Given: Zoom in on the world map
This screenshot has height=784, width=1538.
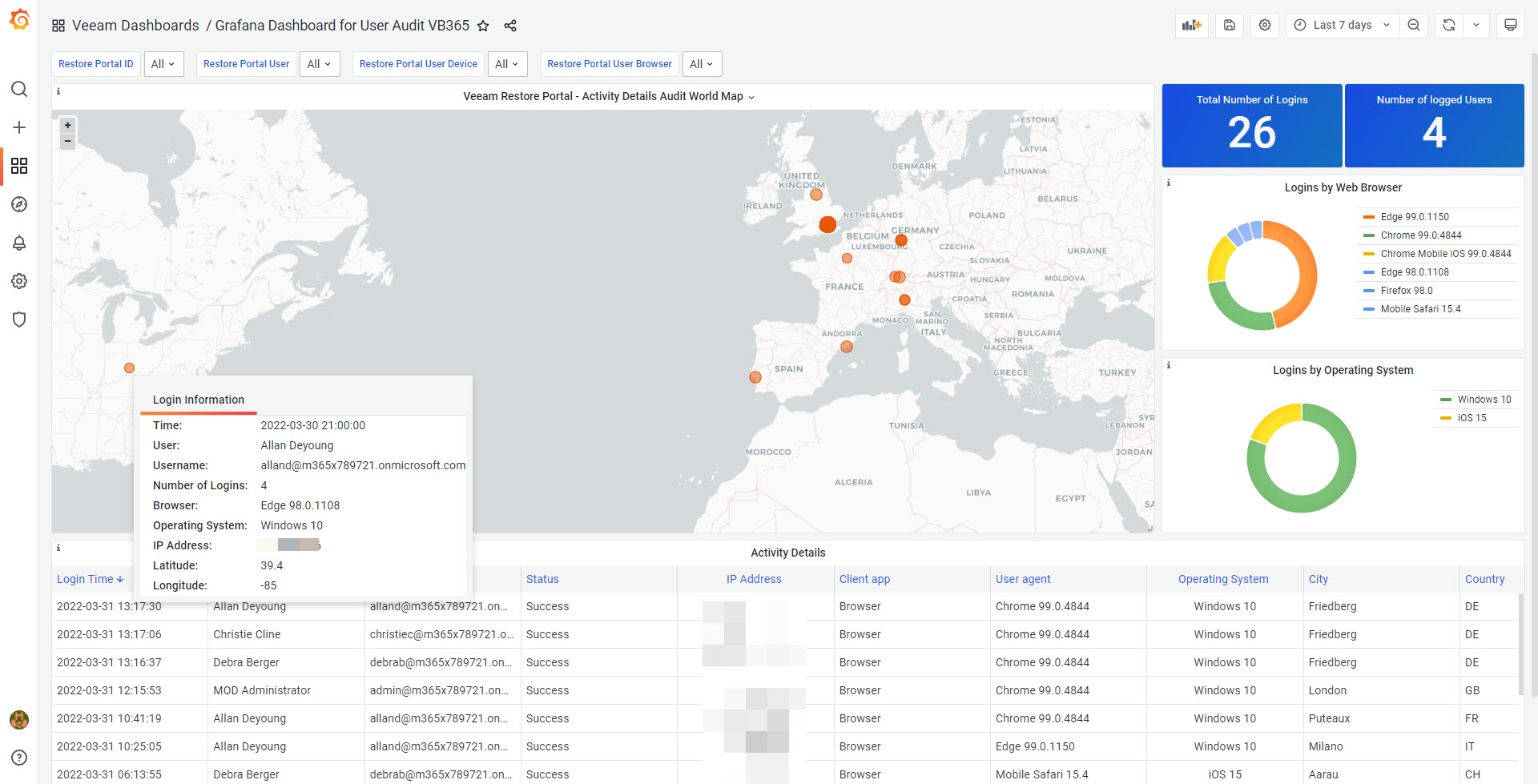Looking at the screenshot, I should [68, 126].
